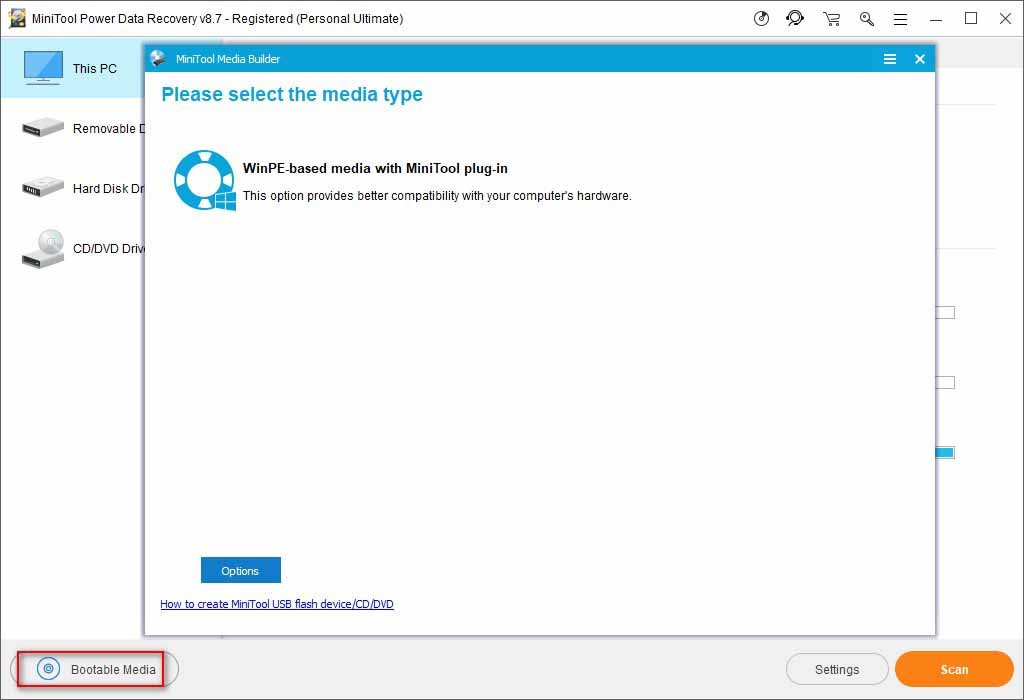This screenshot has height=700, width=1024.
Task: Select Hard Disk Drive in the sidebar
Action: [72, 188]
